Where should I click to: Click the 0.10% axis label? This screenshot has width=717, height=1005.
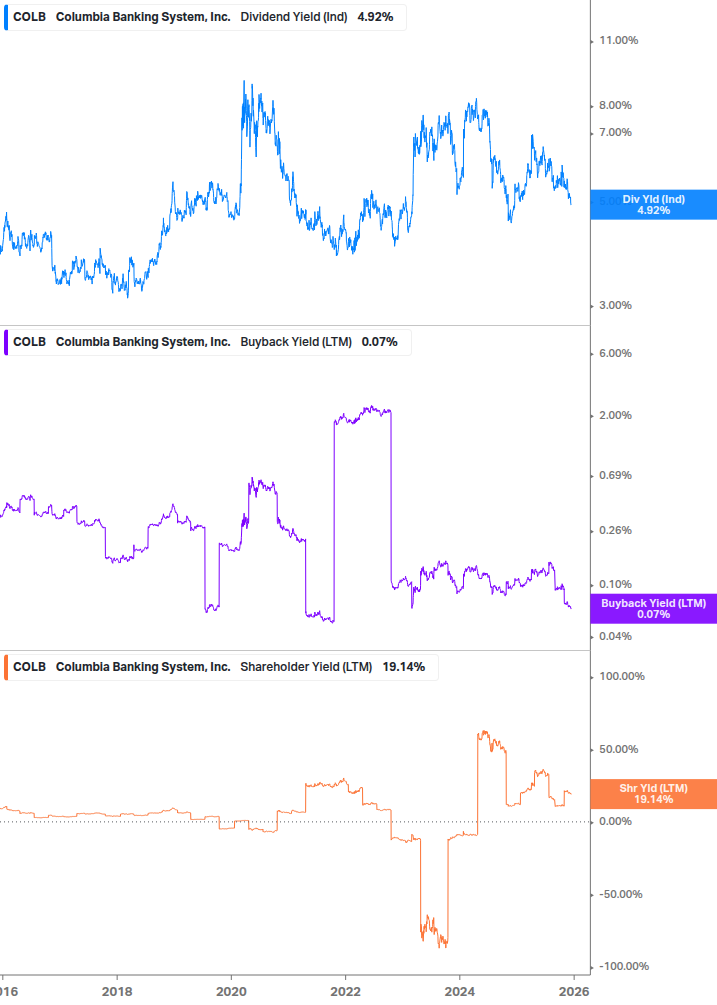pos(615,585)
